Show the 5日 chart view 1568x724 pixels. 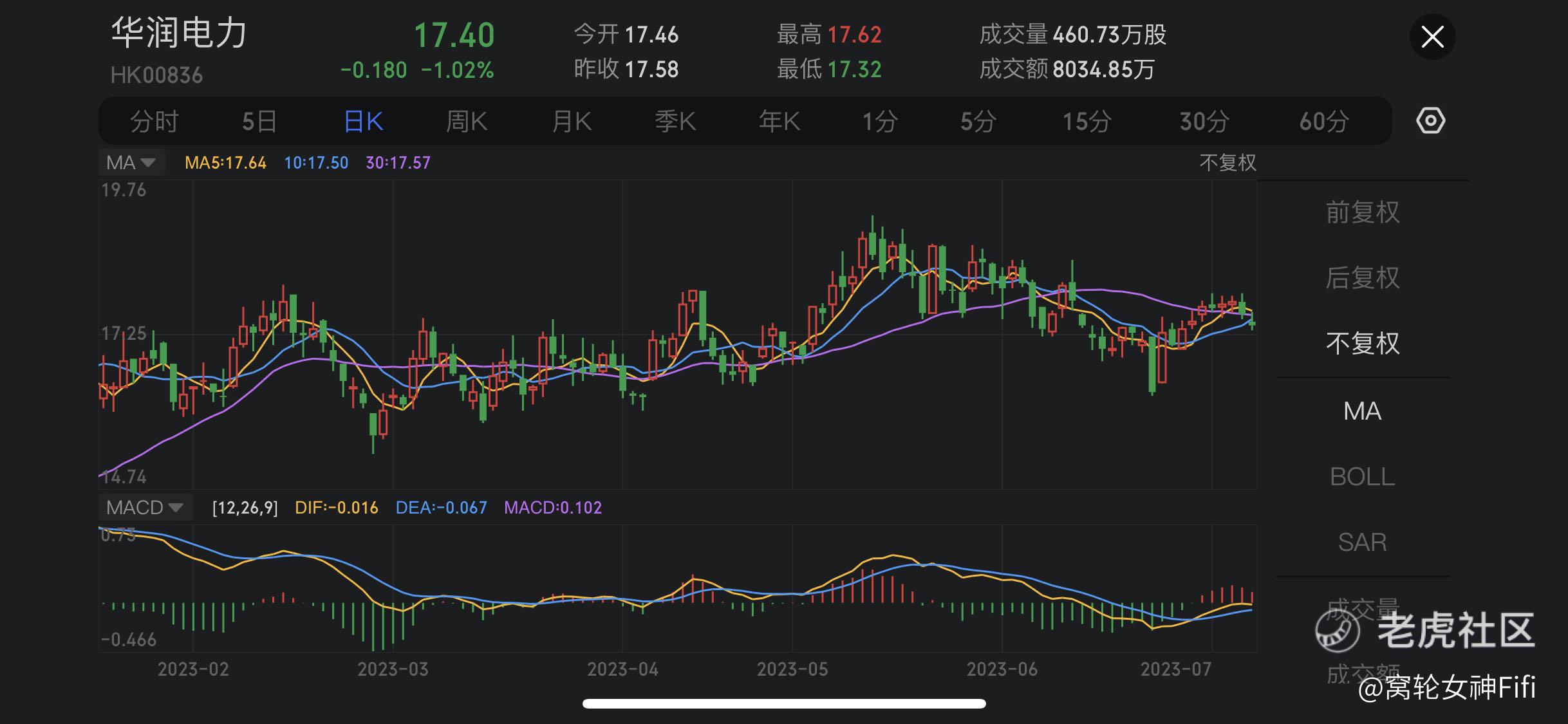[x=259, y=121]
